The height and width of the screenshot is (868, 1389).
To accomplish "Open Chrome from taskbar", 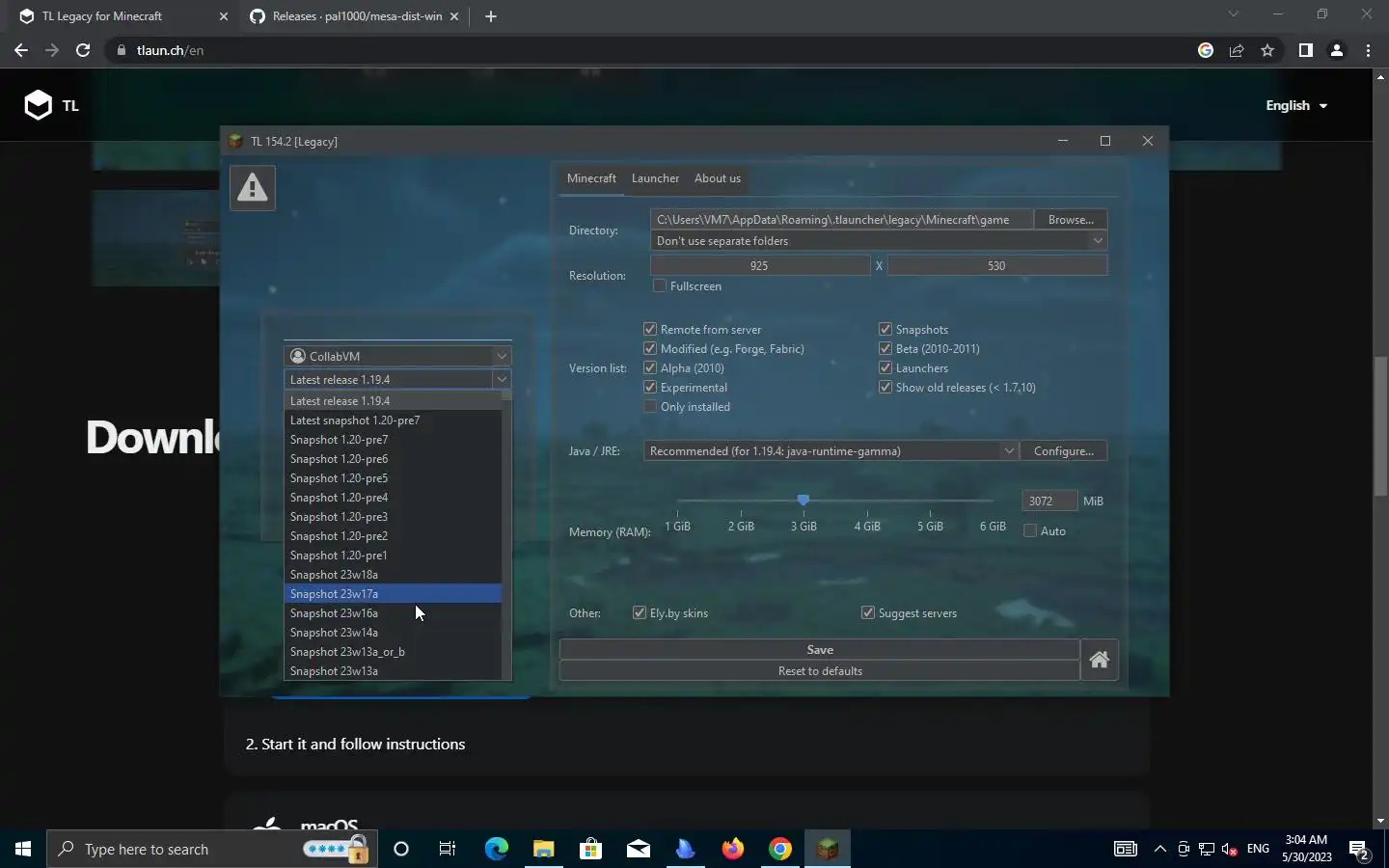I will 780,849.
